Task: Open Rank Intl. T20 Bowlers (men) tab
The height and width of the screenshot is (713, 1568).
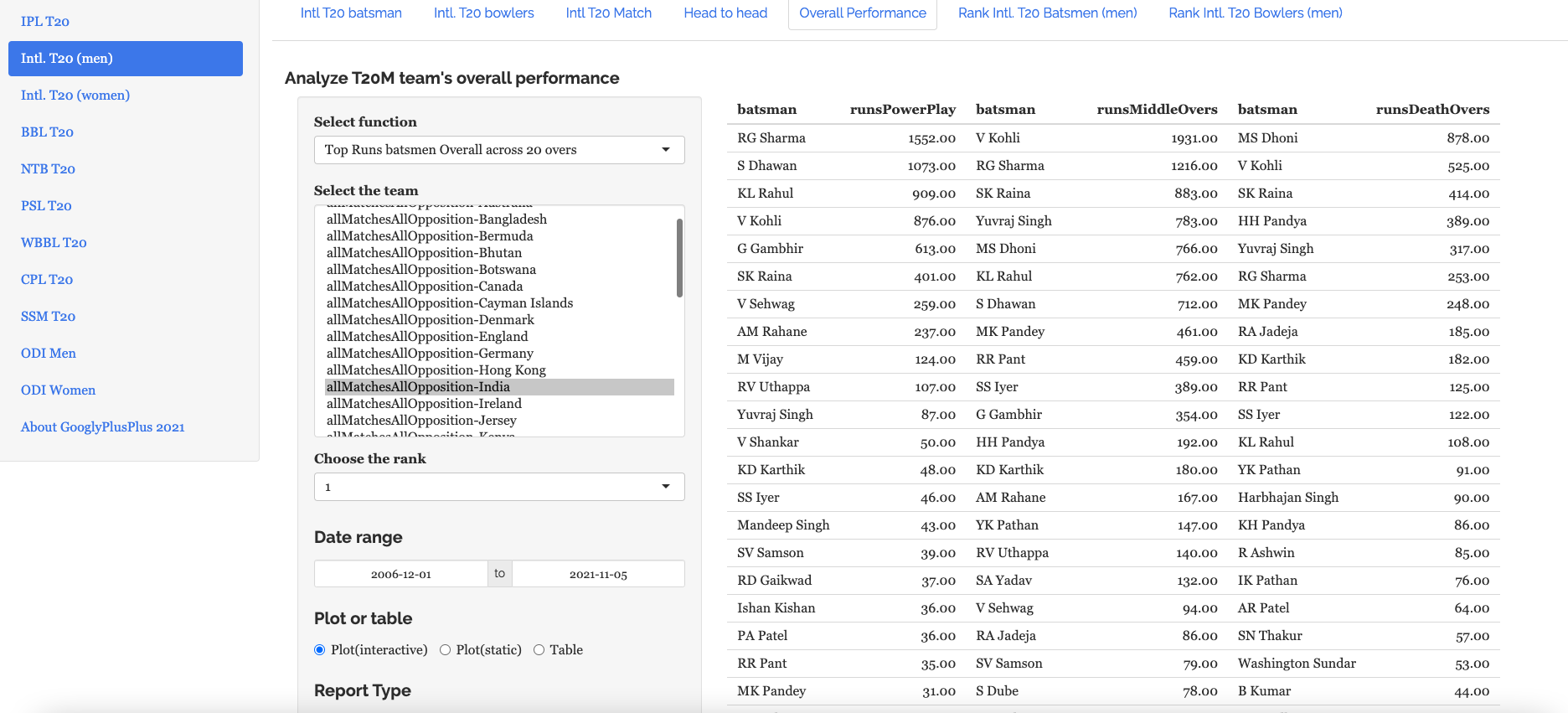Action: 1255,13
